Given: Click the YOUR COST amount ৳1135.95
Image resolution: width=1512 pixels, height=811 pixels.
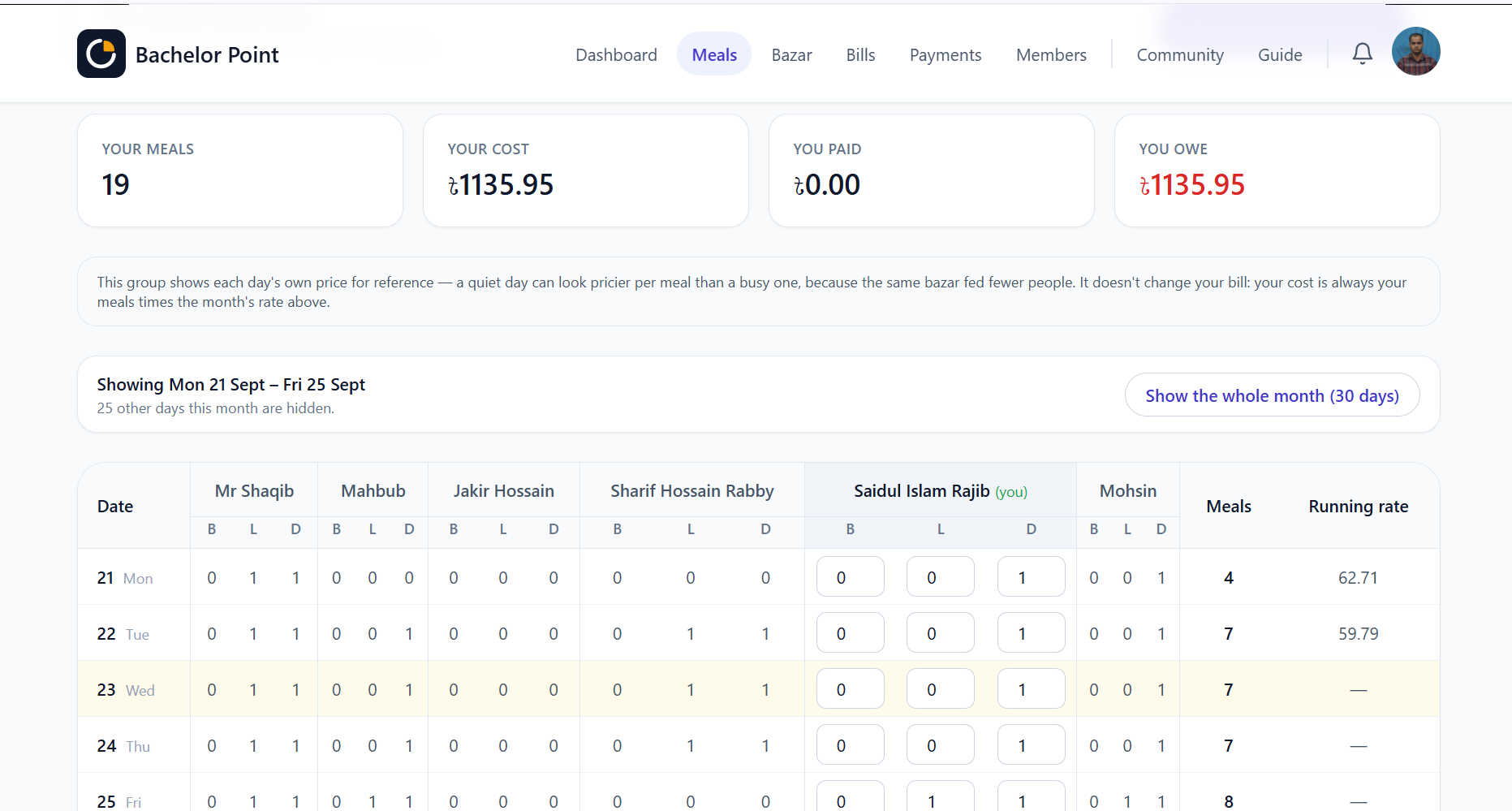Looking at the screenshot, I should [x=501, y=185].
